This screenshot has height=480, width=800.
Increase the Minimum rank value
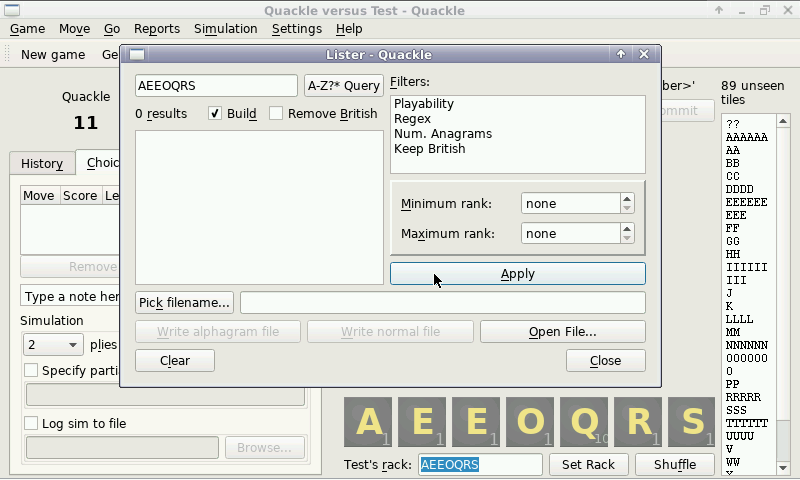pyautogui.click(x=627, y=198)
